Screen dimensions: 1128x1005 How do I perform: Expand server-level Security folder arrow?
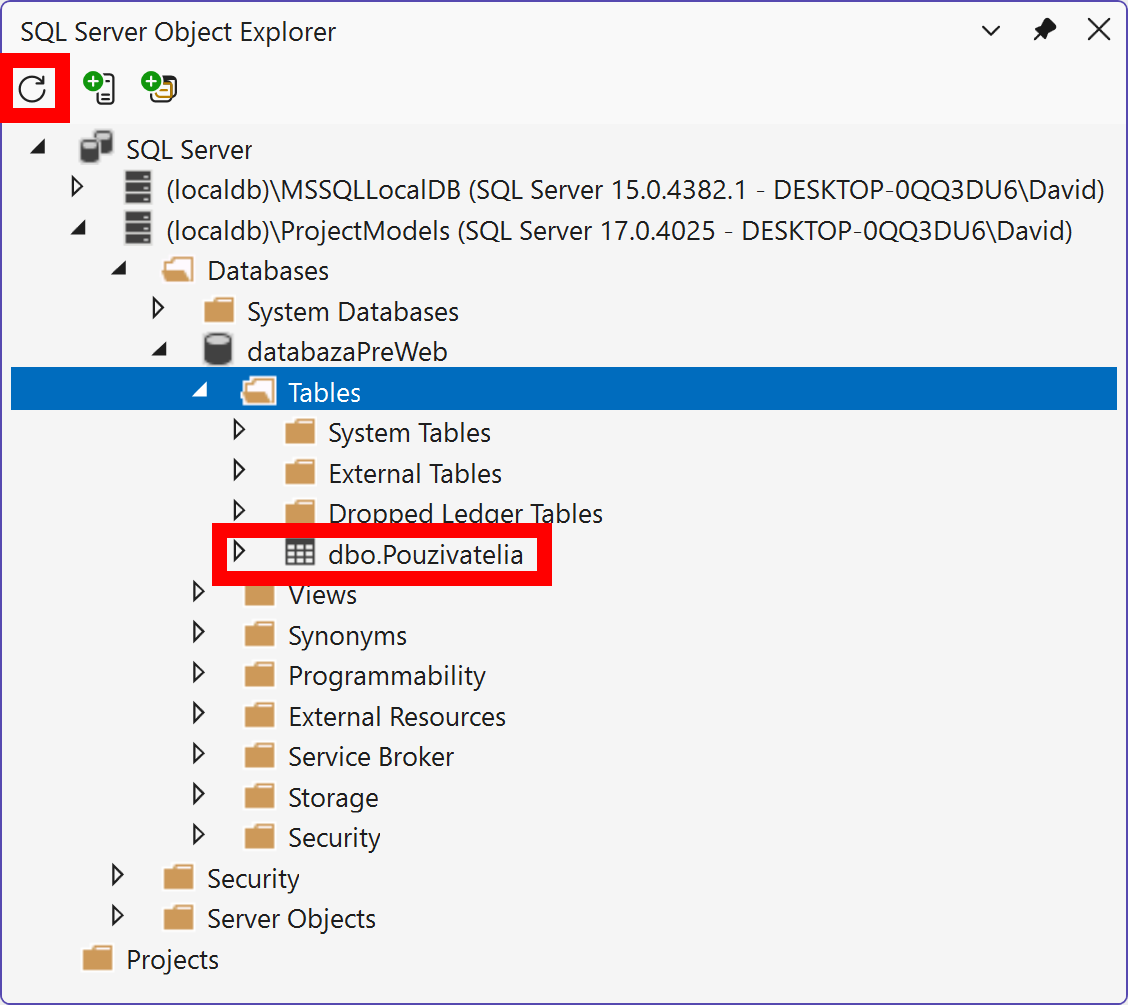(118, 876)
